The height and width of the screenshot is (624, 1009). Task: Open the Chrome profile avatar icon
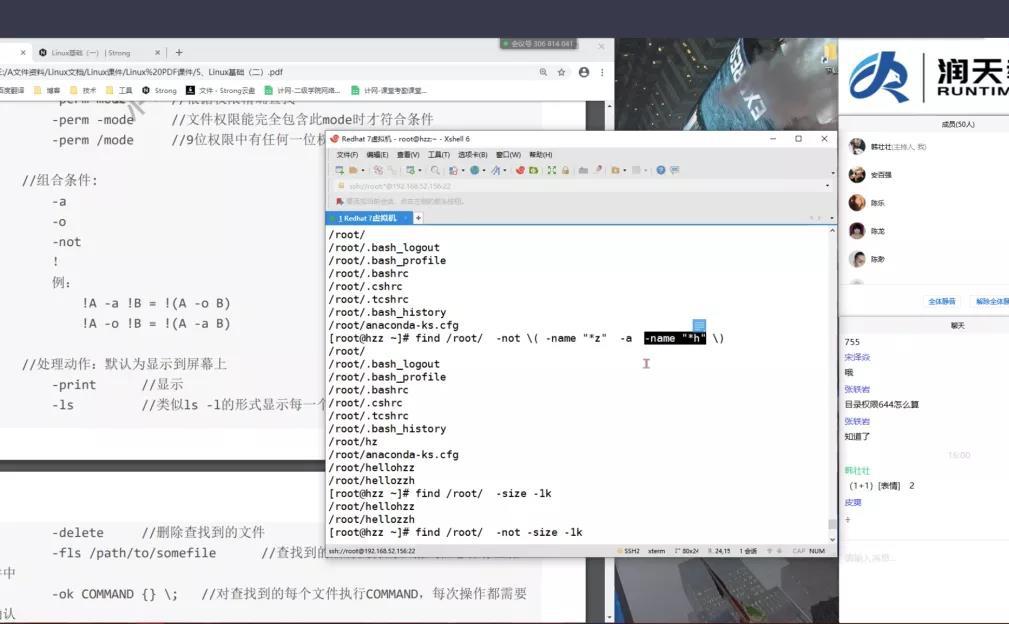click(584, 72)
